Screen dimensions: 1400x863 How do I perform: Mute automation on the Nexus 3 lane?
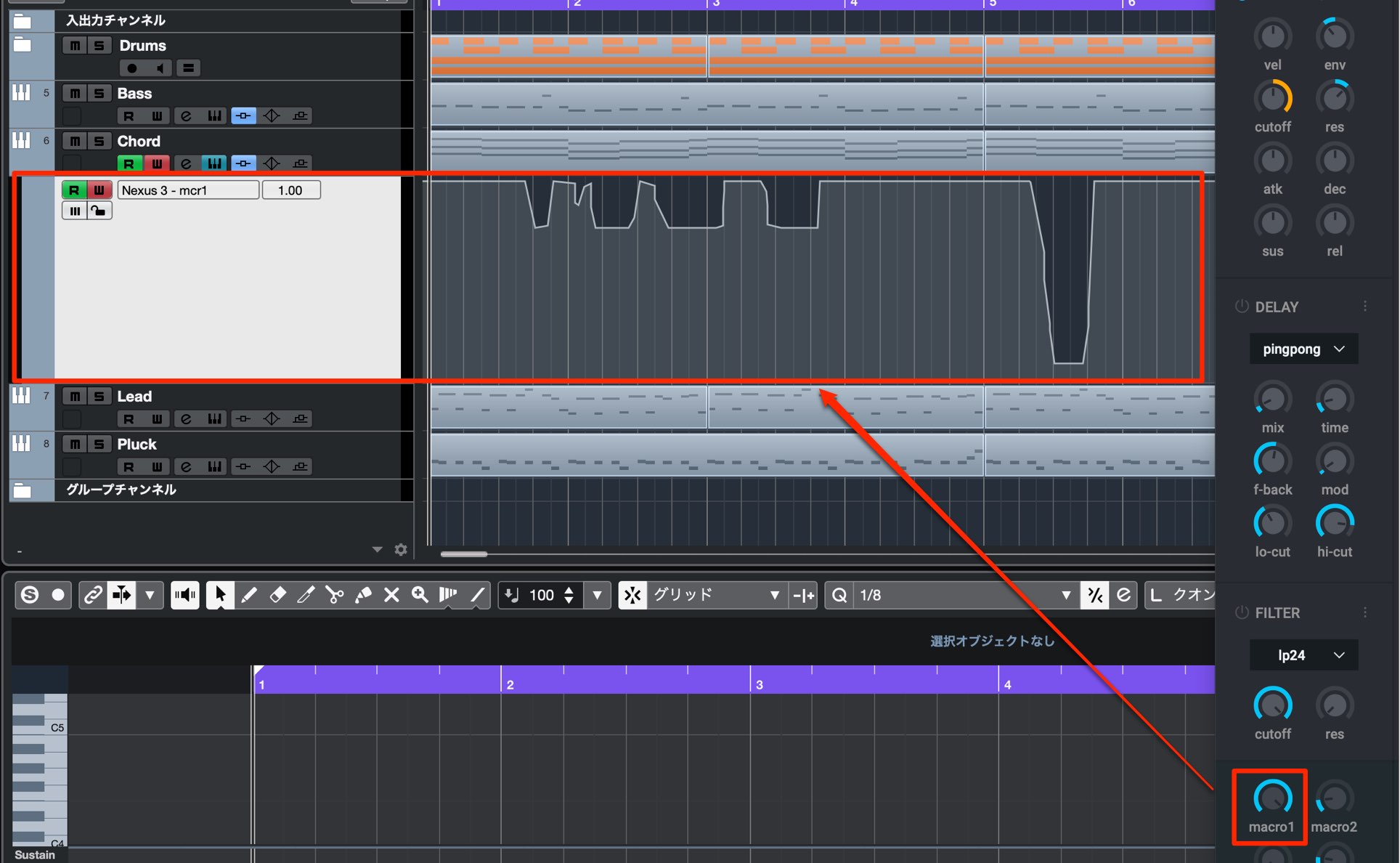pyautogui.click(x=75, y=211)
